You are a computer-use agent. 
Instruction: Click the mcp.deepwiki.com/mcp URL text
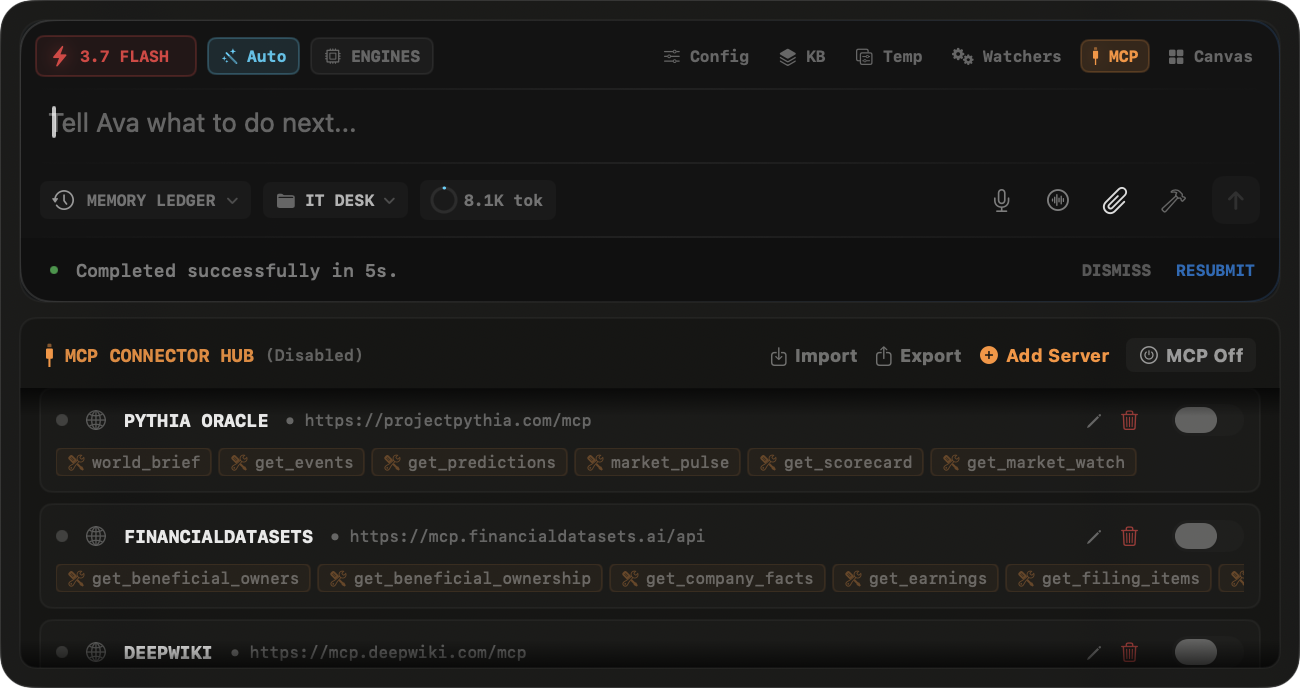(388, 653)
